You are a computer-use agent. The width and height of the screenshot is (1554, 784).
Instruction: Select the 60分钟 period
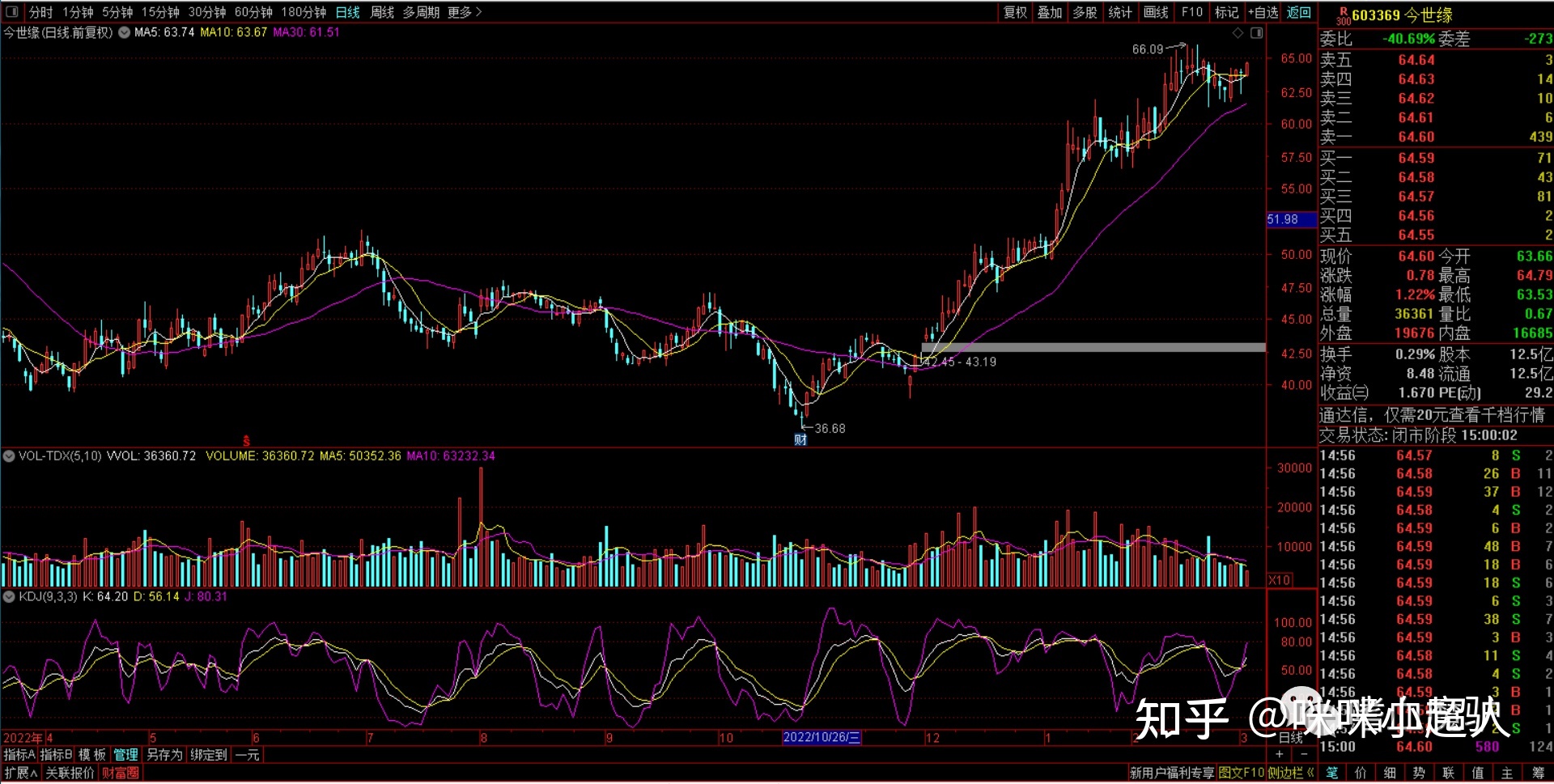pos(253,12)
